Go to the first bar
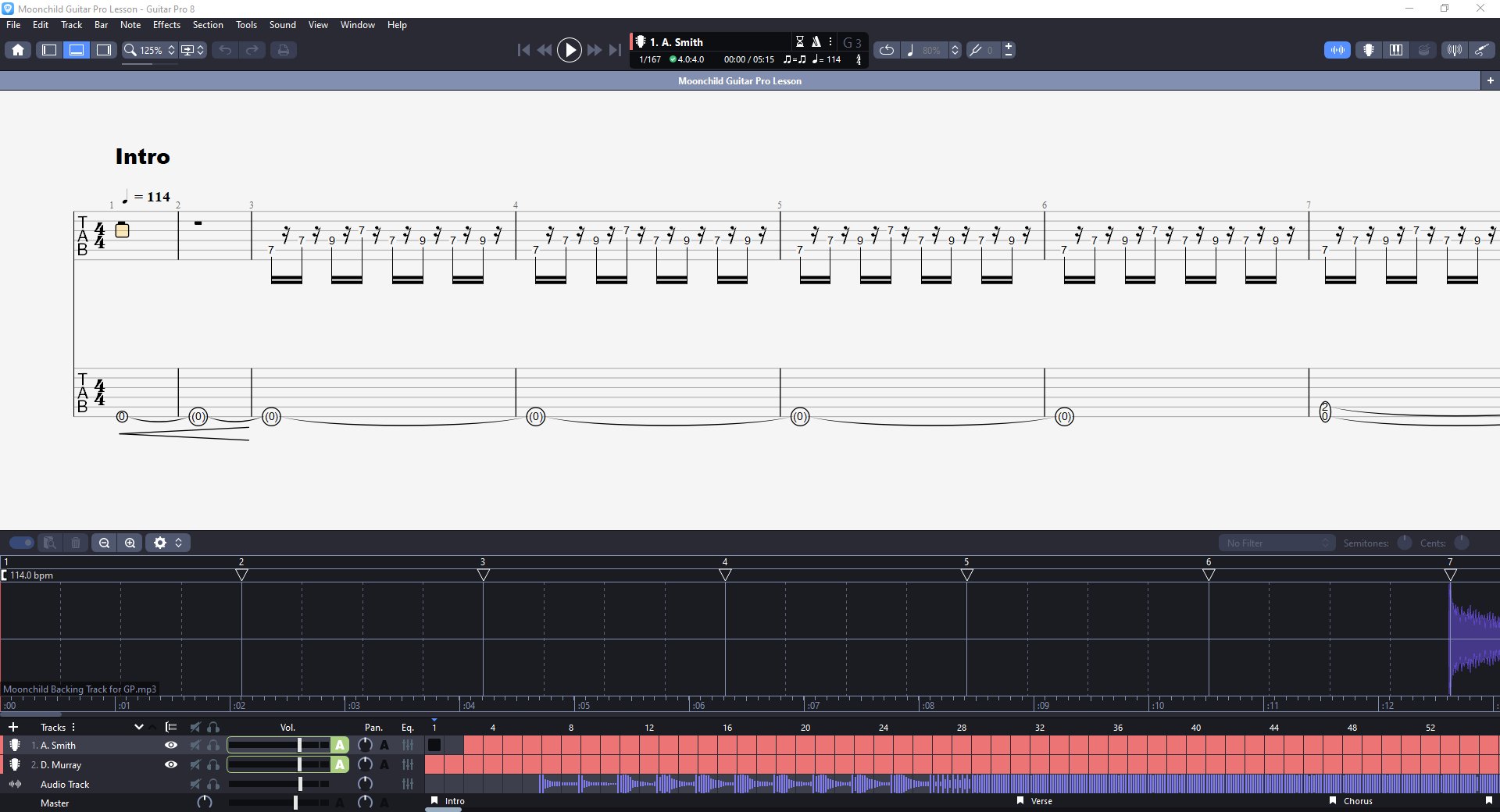 [x=523, y=50]
